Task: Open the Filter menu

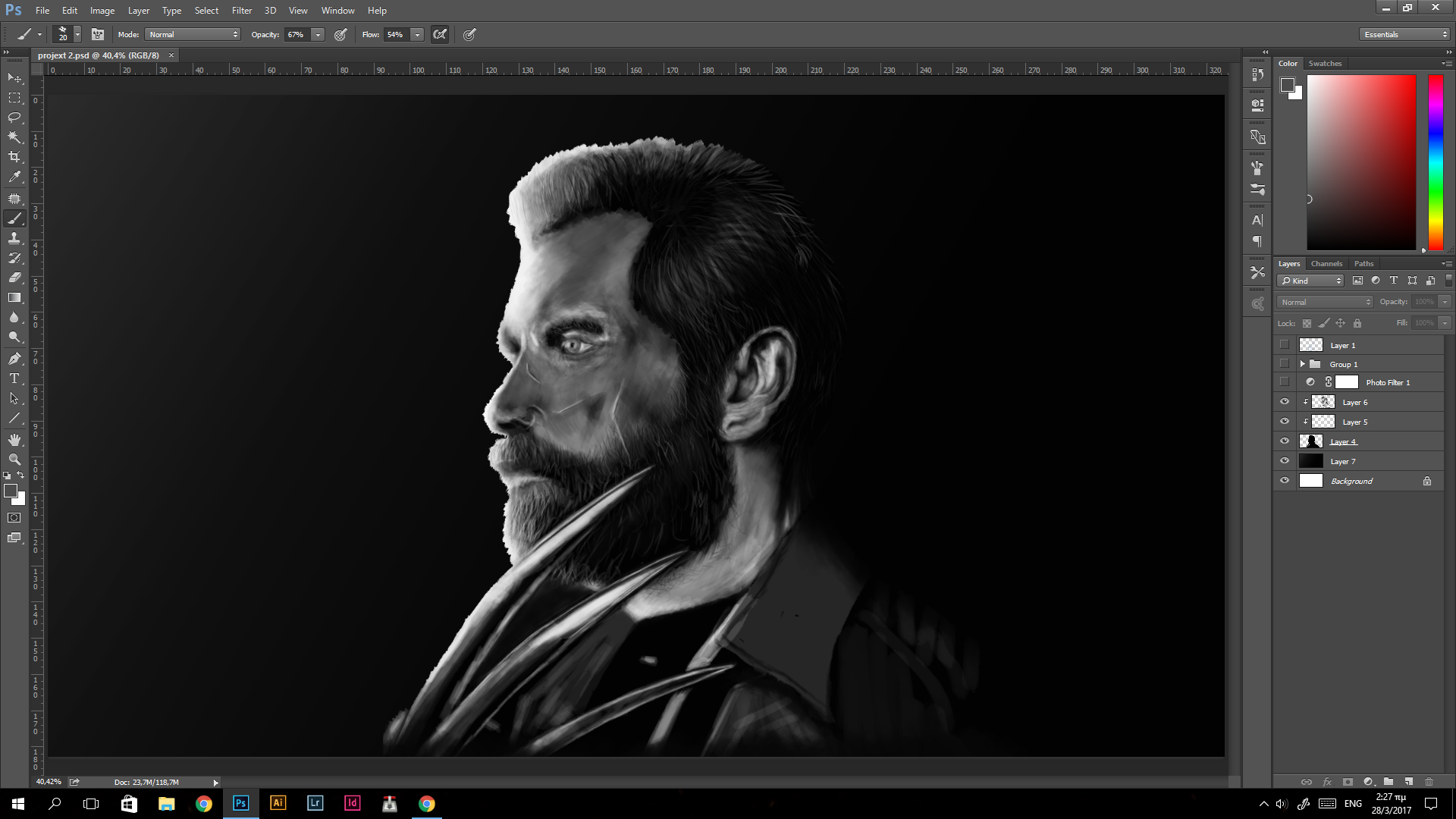Action: click(241, 11)
